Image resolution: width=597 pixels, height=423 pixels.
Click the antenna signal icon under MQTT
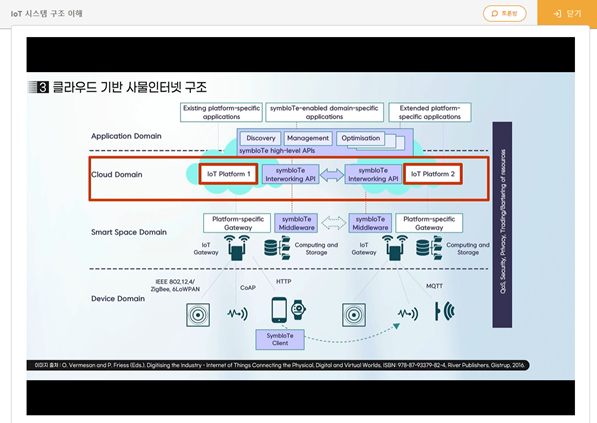pyautogui.click(x=445, y=311)
